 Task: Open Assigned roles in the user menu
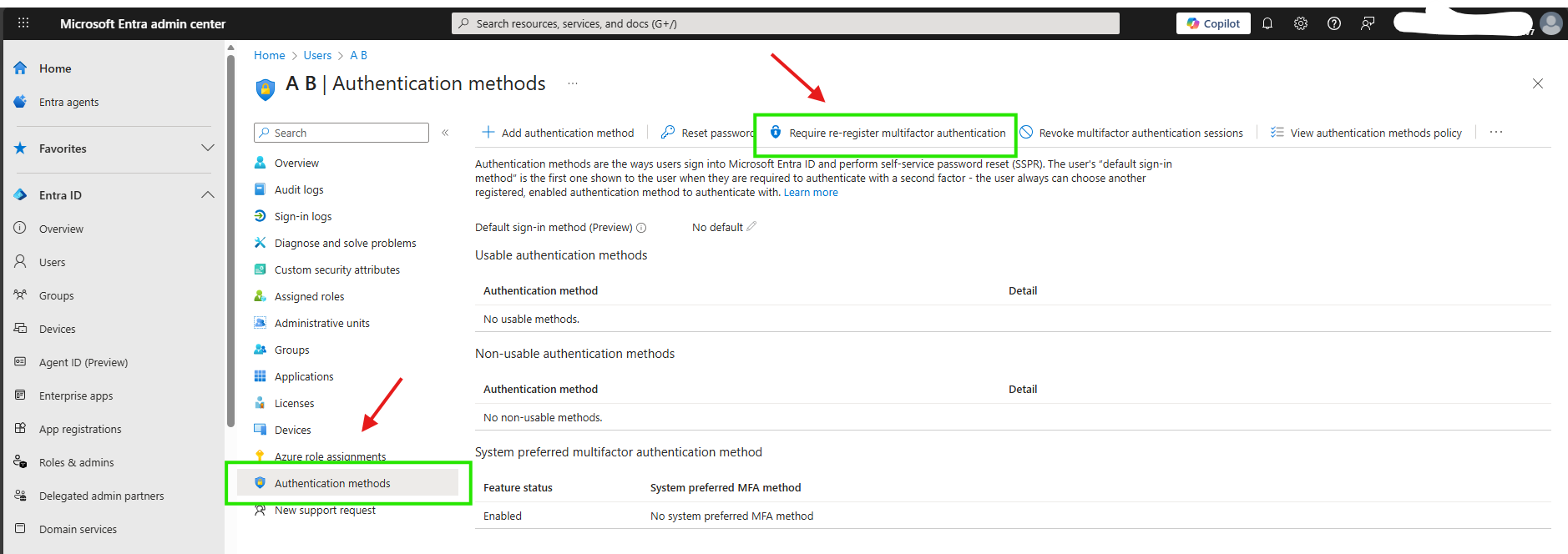point(309,296)
